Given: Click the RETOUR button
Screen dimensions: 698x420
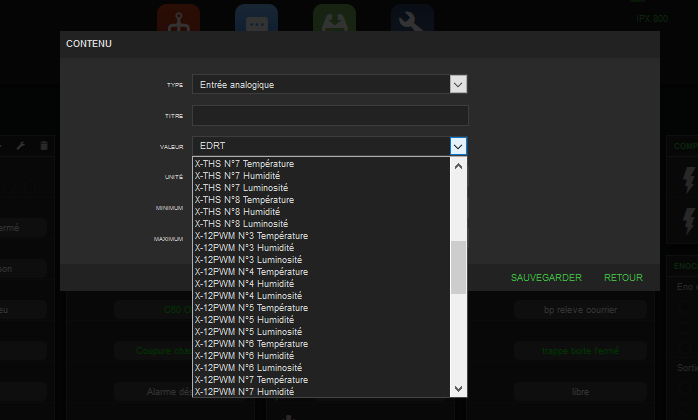Looking at the screenshot, I should point(623,277).
